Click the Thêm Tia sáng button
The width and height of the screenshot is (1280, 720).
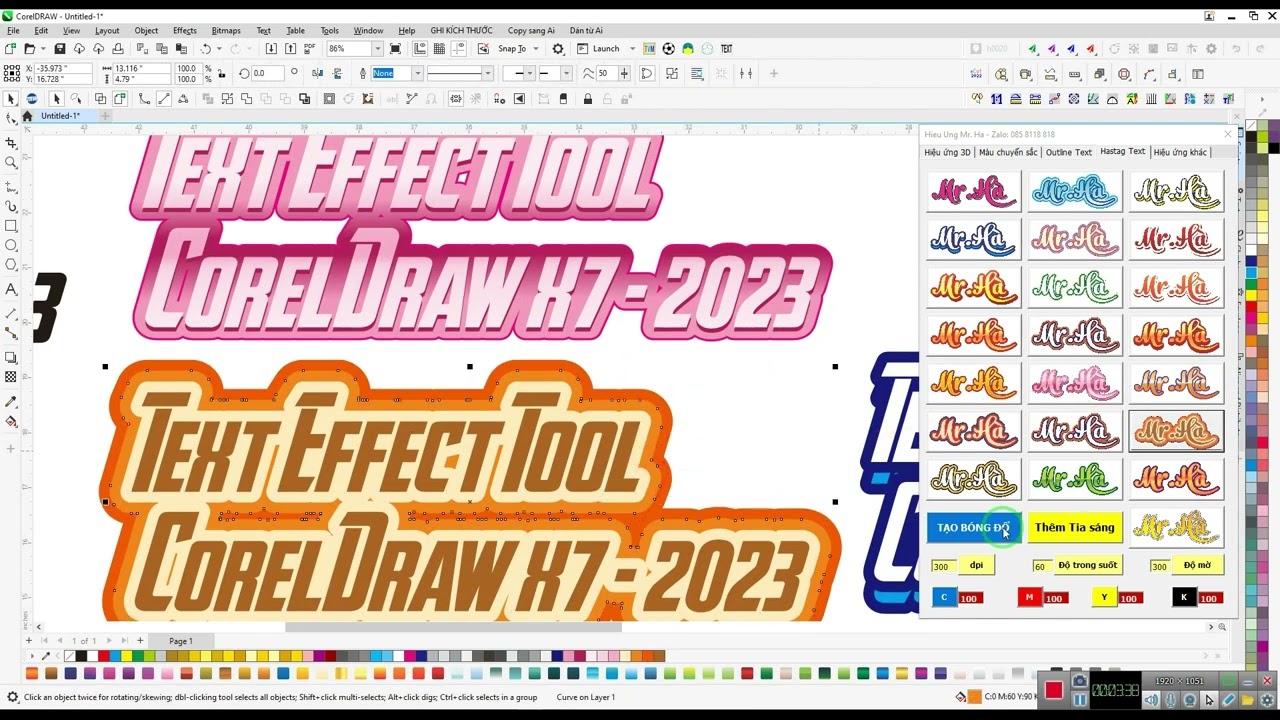click(x=1075, y=527)
